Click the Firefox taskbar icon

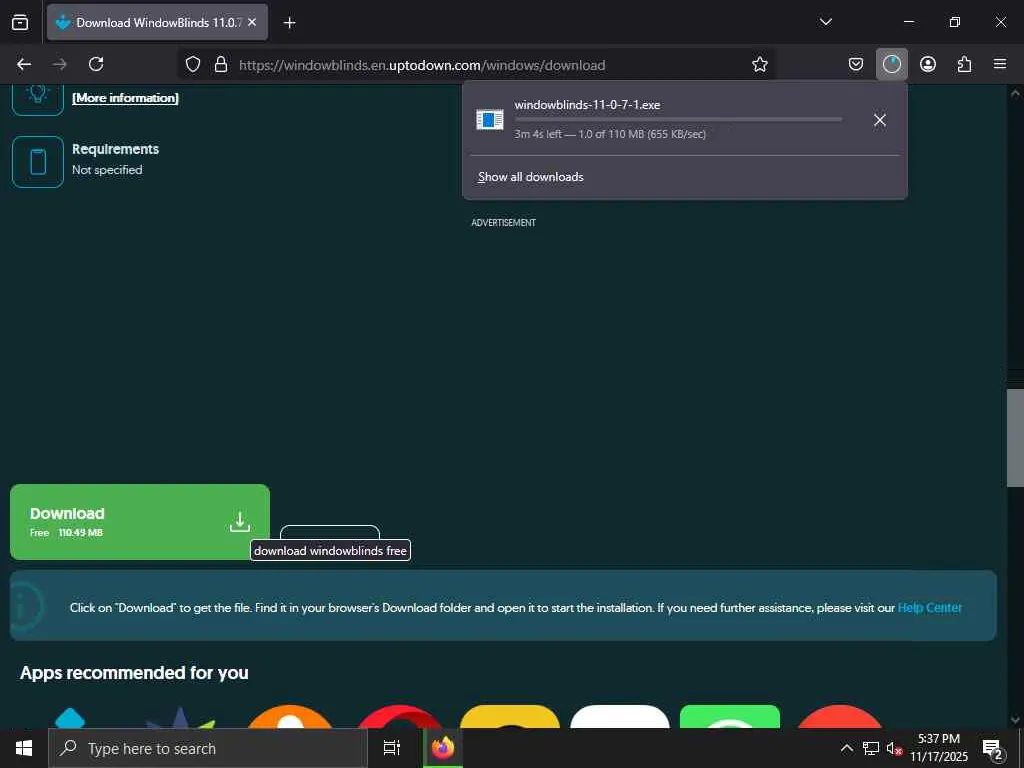(443, 748)
